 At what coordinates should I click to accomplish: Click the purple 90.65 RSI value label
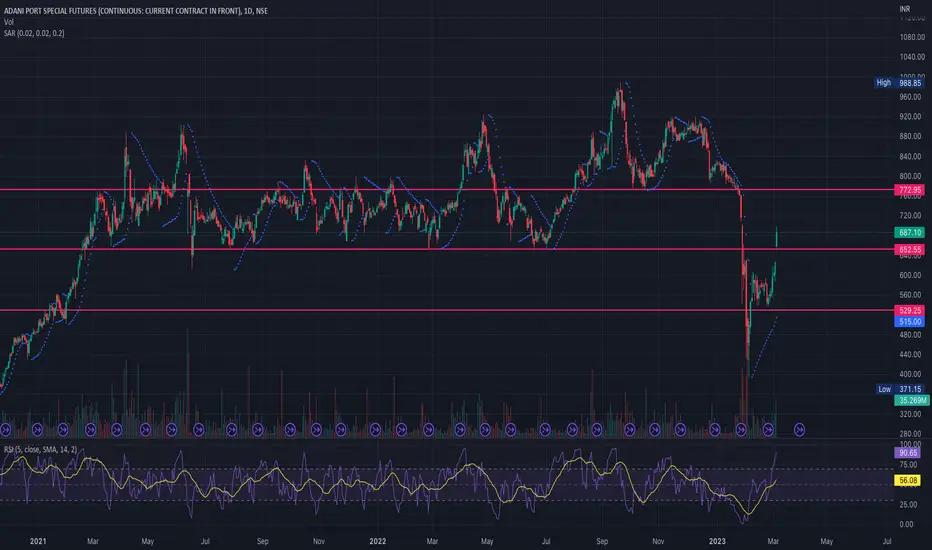pyautogui.click(x=908, y=453)
